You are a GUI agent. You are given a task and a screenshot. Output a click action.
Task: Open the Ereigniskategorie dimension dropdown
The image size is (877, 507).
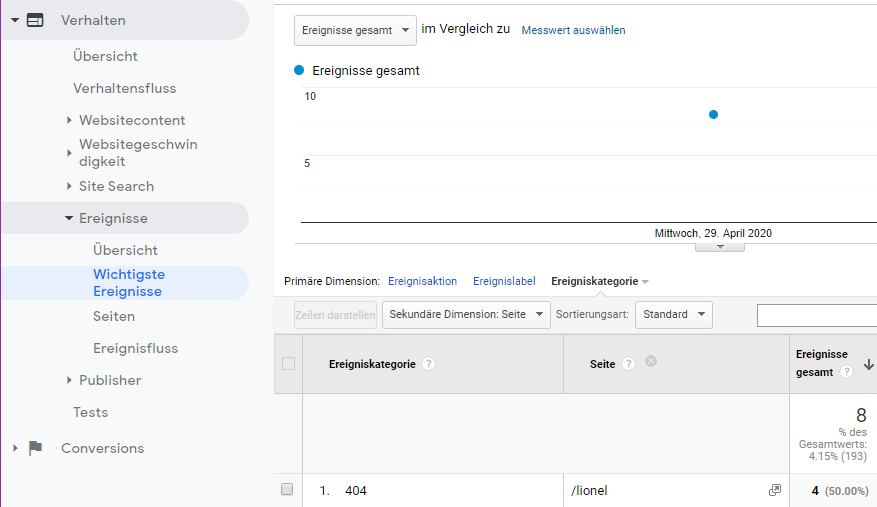(x=600, y=281)
